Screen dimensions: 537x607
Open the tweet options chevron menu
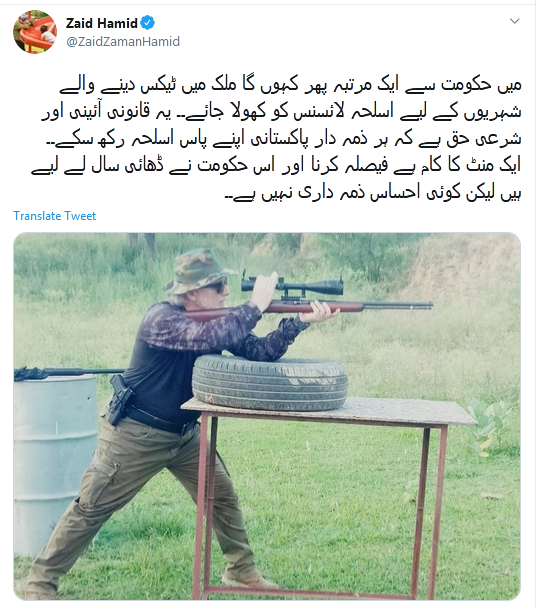pos(515,21)
